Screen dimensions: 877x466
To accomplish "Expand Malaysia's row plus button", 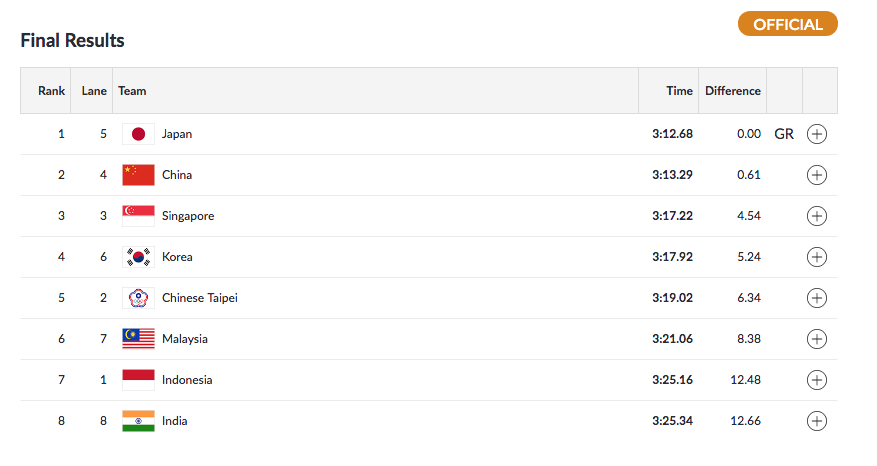I will tap(817, 339).
